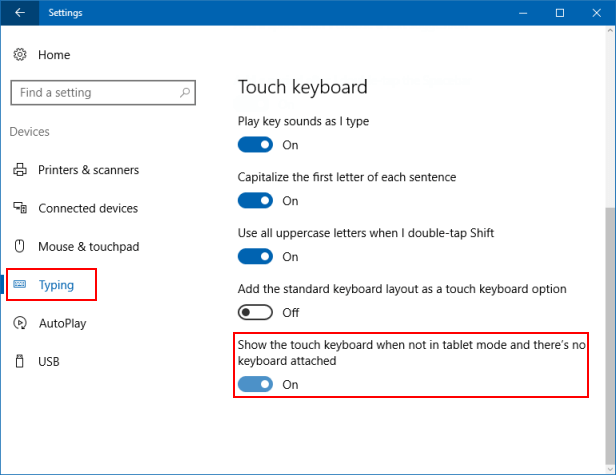Image resolution: width=616 pixels, height=475 pixels.
Task: Click the Find a setting search box
Action: (x=103, y=93)
